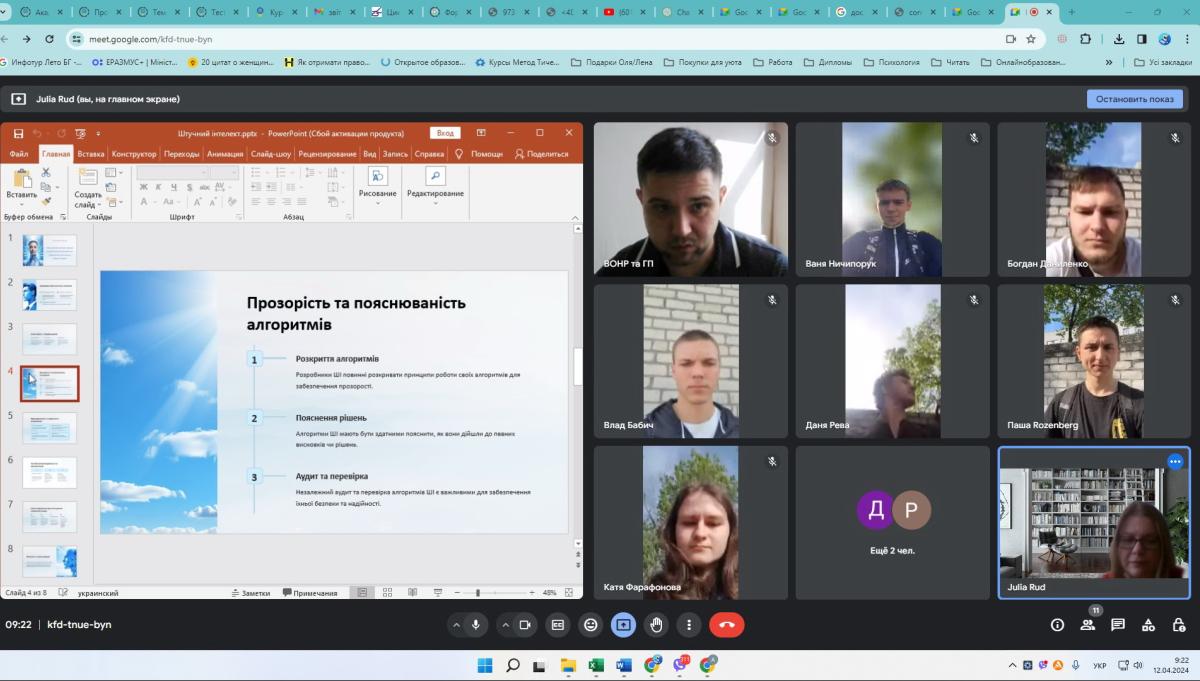
Task: Toggle the microphone on or off
Action: tap(476, 625)
